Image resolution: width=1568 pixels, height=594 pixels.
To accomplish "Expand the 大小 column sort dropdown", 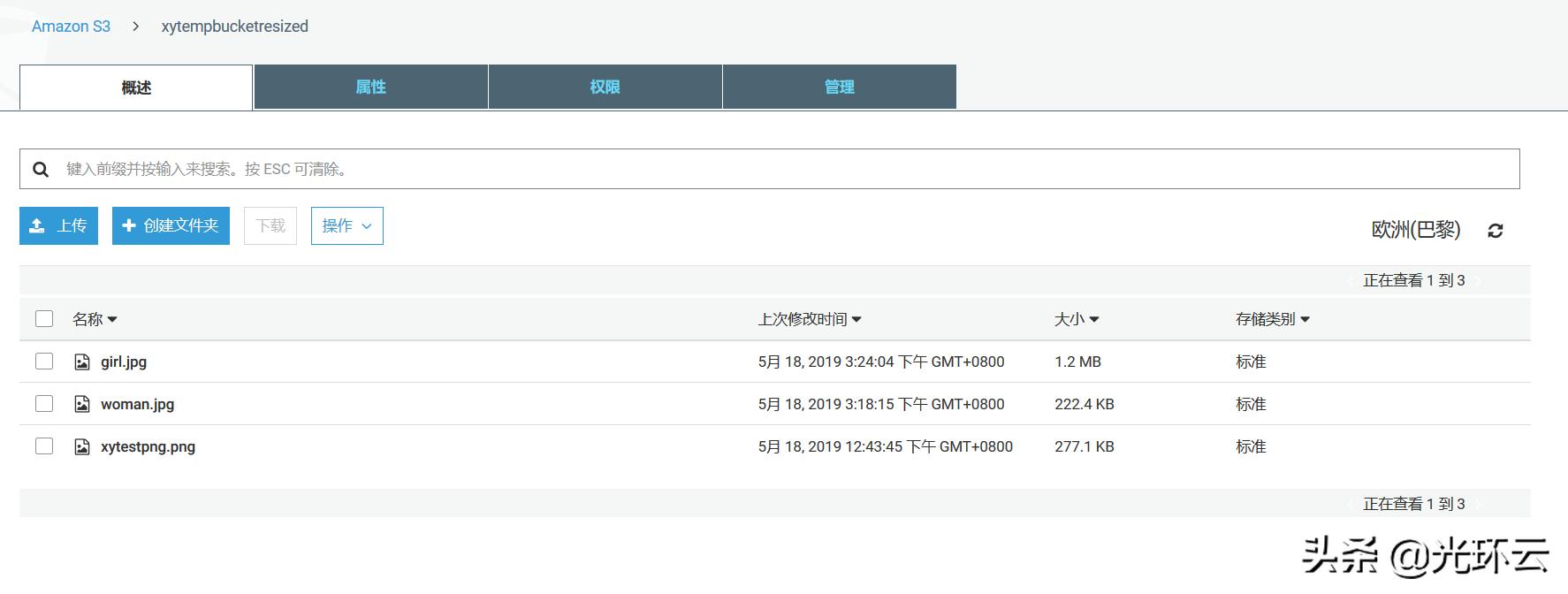I will coord(1094,320).
